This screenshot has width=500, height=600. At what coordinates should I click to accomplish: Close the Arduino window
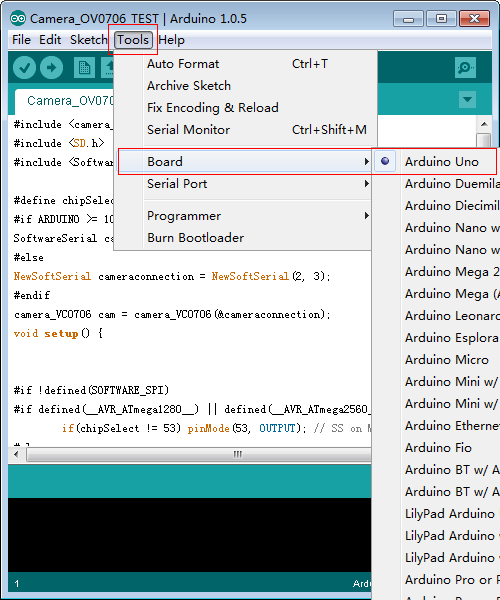(x=474, y=18)
